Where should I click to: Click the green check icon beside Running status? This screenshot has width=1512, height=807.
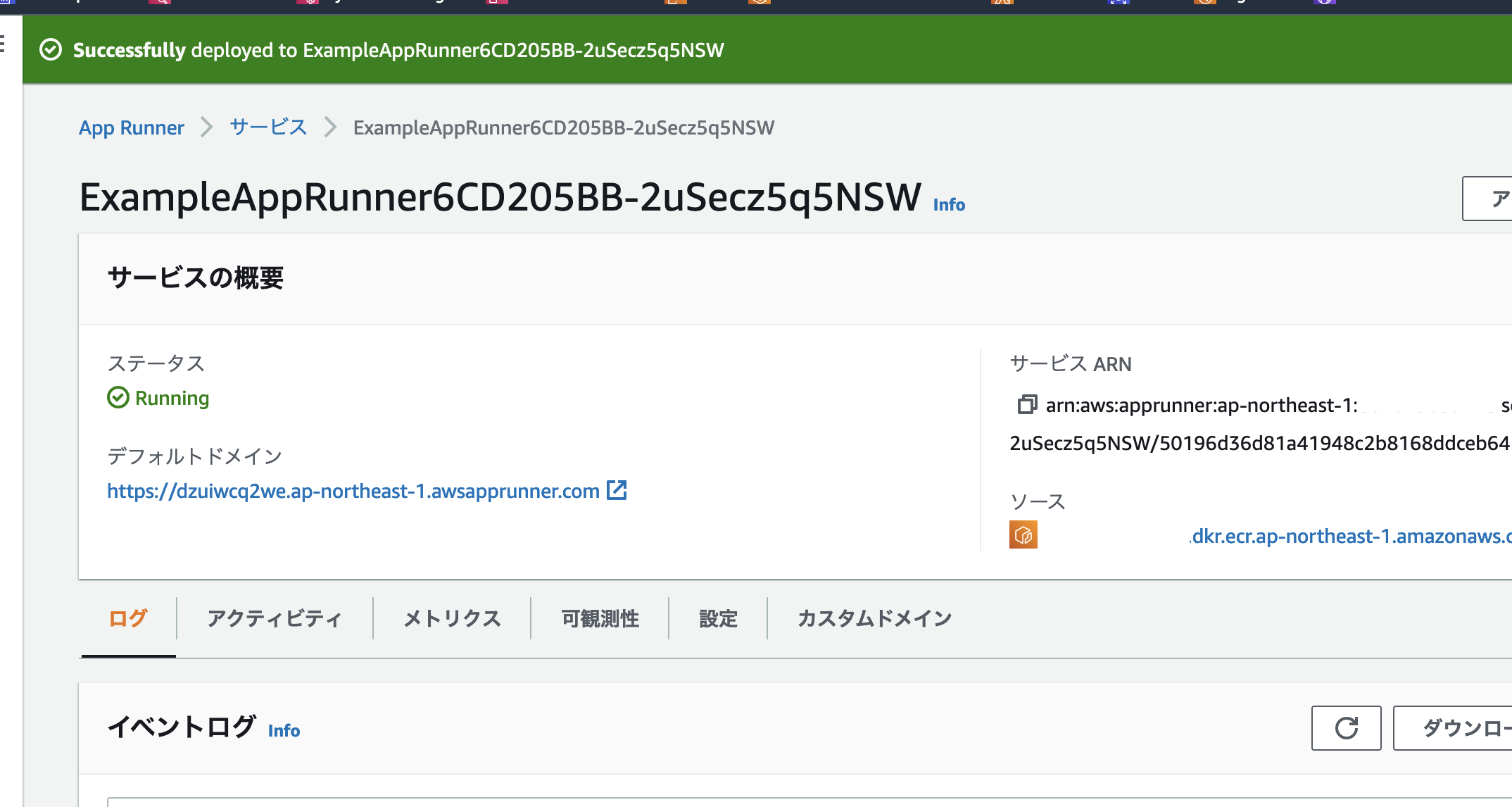pyautogui.click(x=118, y=398)
